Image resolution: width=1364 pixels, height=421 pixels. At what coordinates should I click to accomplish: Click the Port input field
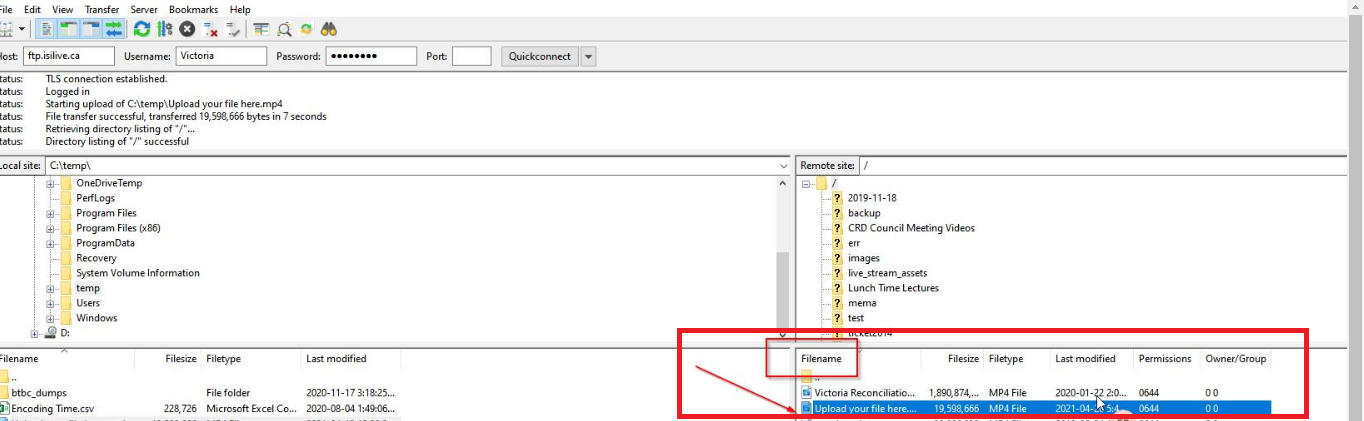[x=471, y=56]
